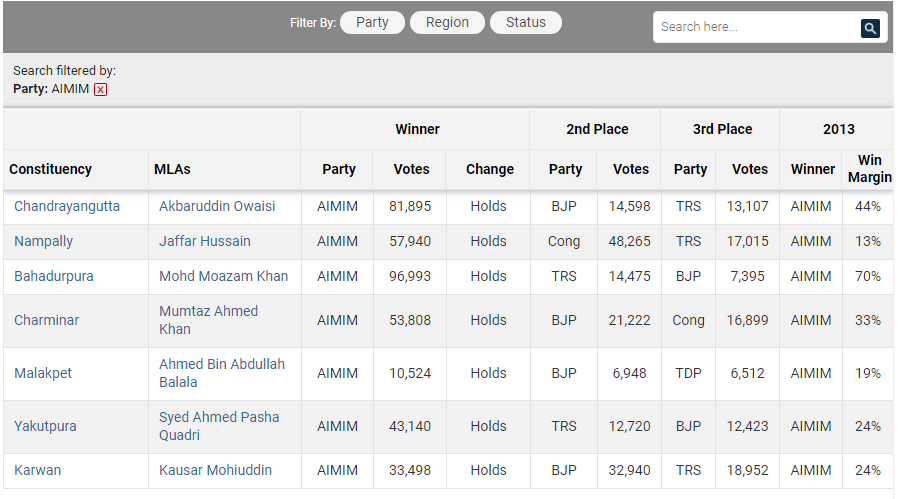The width and height of the screenshot is (901, 499).
Task: Open the Party filter dropdown
Action: tap(372, 23)
